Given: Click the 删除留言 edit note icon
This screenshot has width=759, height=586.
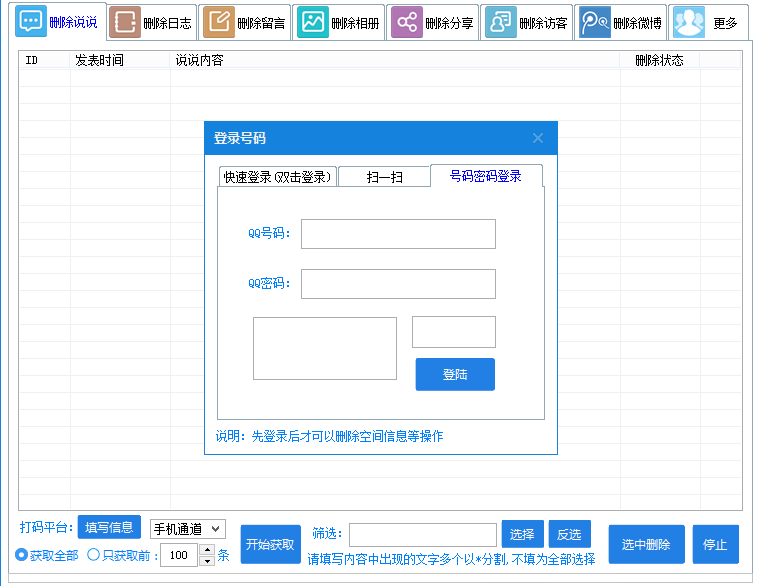Looking at the screenshot, I should click(219, 22).
